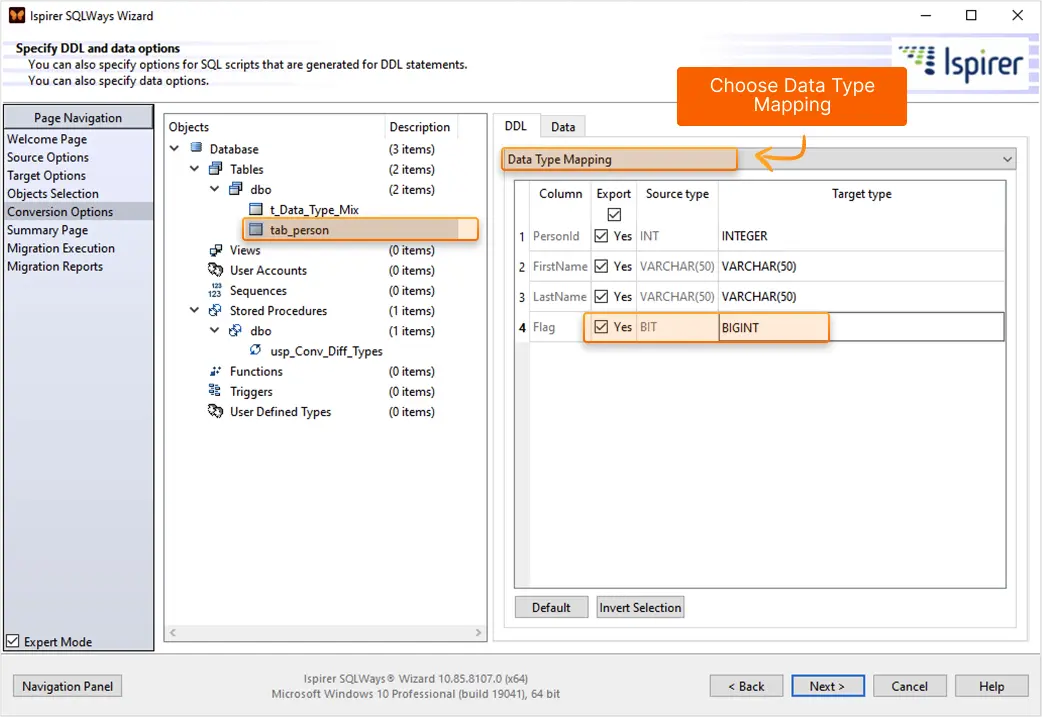The height and width of the screenshot is (717, 1042).
Task: Click the Tables folder icon
Action: click(215, 168)
